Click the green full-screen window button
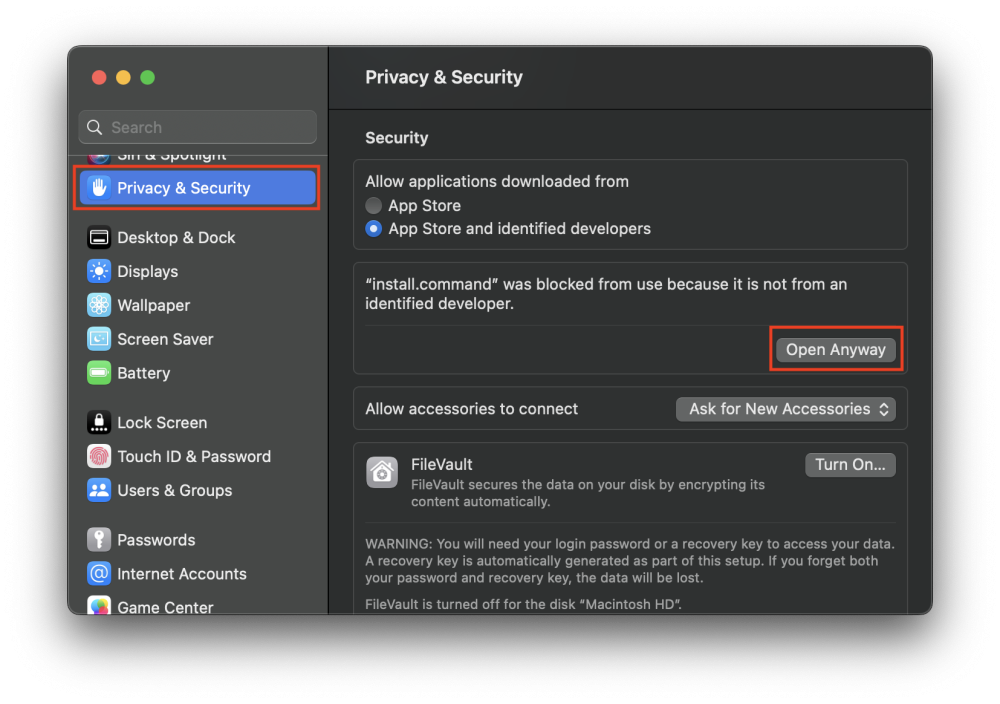Viewport: 1000px width, 704px height. click(147, 78)
